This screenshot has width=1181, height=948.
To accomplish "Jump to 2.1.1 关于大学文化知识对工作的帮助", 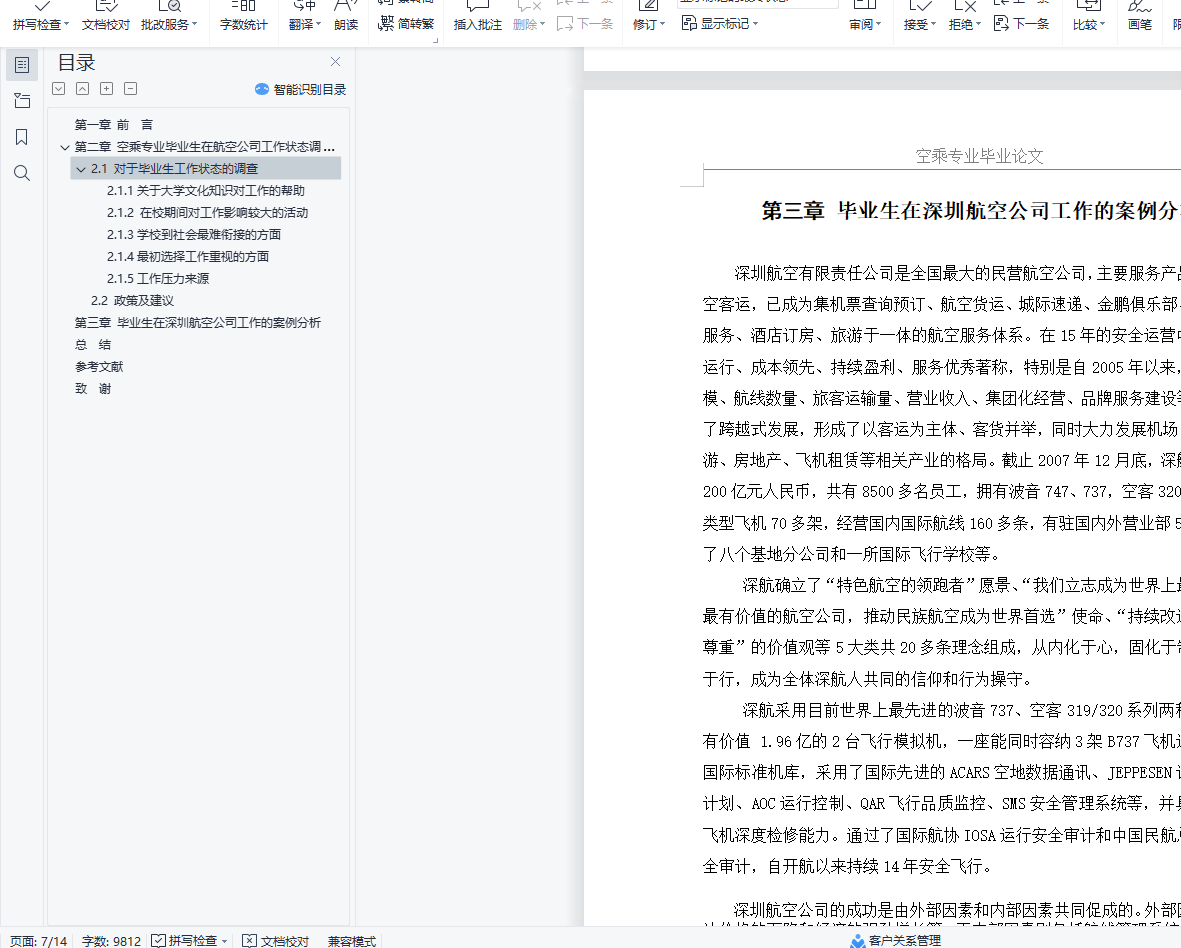I will pyautogui.click(x=206, y=191).
